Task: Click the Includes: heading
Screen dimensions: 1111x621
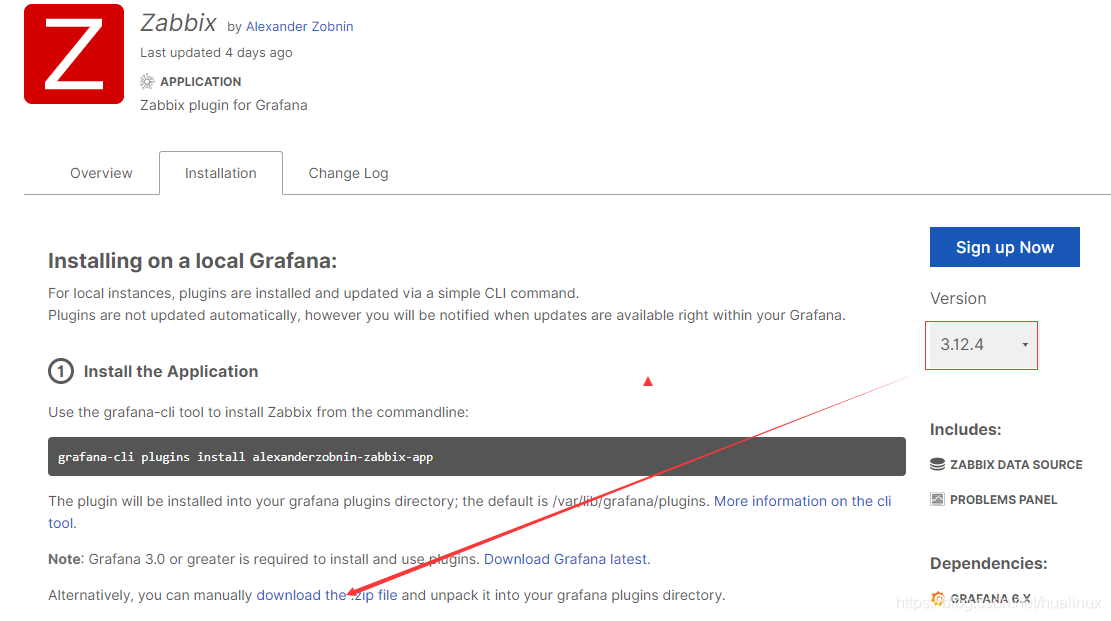Action: click(x=965, y=430)
